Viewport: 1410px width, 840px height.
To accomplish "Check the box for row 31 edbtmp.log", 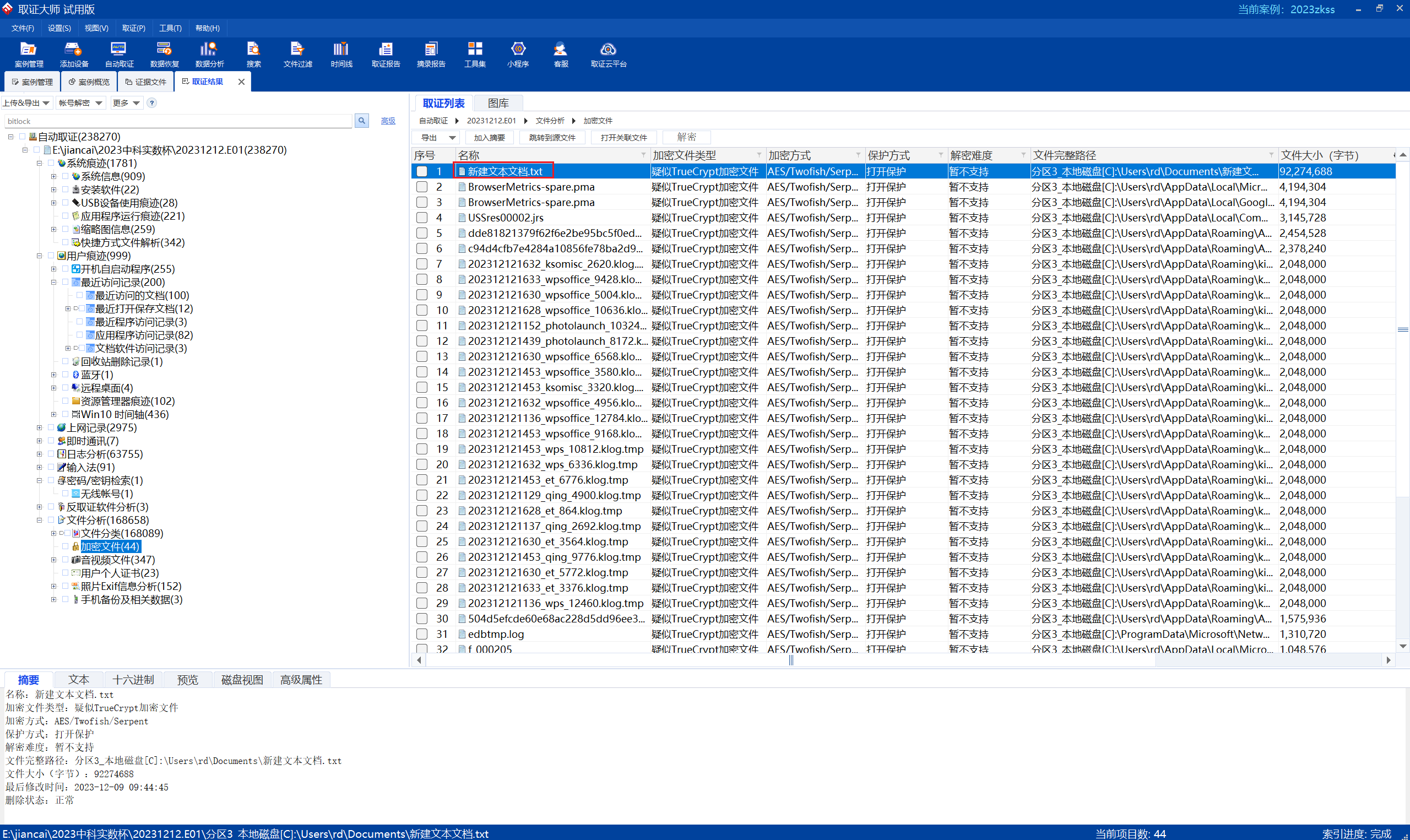I will 422,635.
